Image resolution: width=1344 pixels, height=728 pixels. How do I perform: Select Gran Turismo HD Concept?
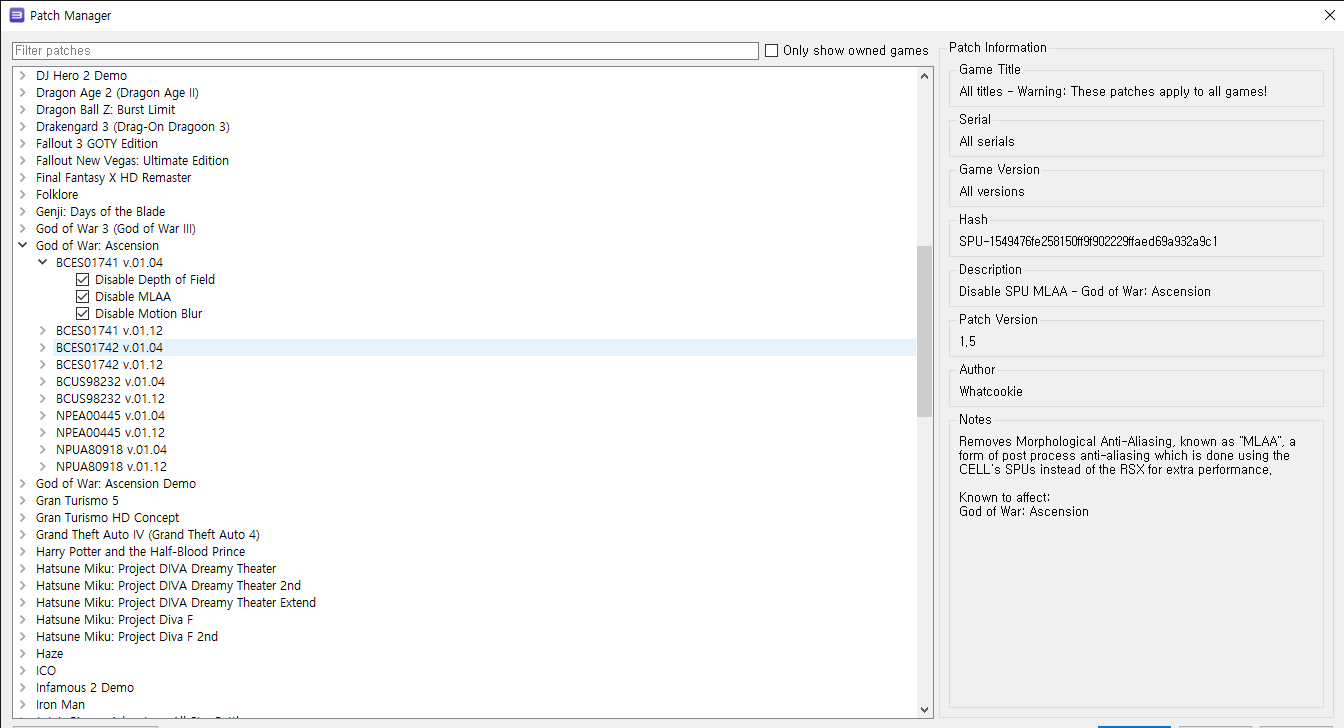(108, 518)
